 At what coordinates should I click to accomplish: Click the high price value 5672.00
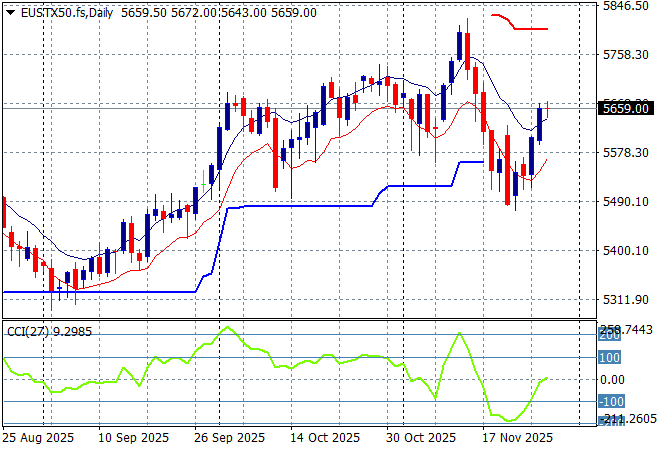pos(193,13)
